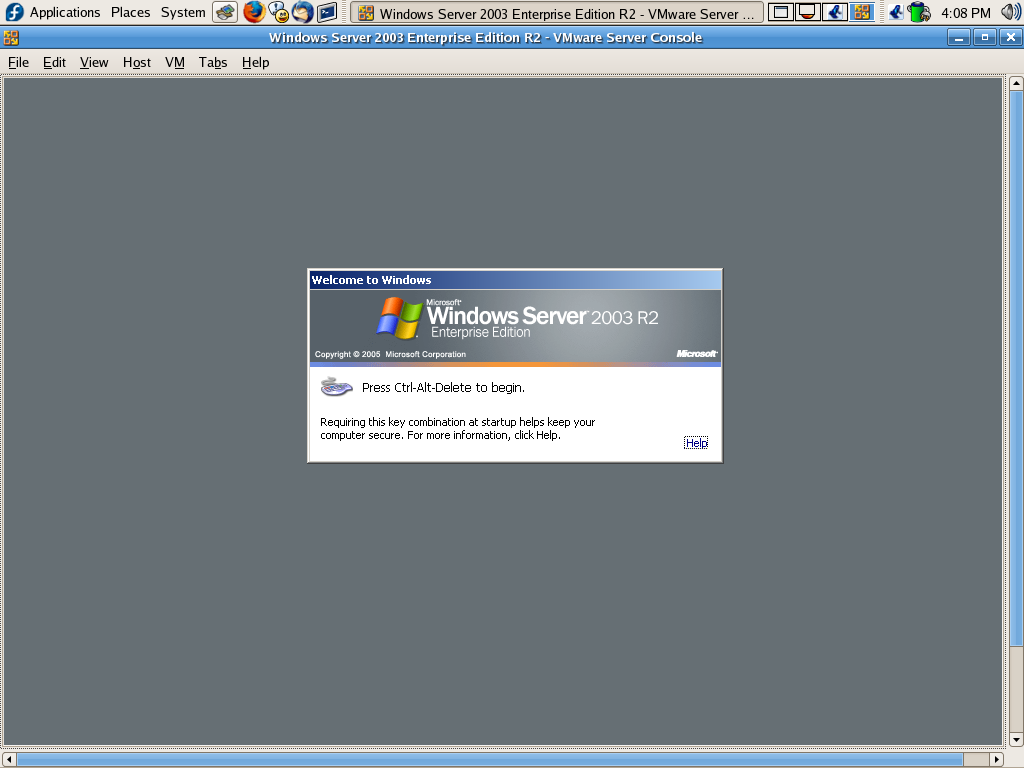
Task: Open the Fedora Applications menu
Action: point(65,12)
